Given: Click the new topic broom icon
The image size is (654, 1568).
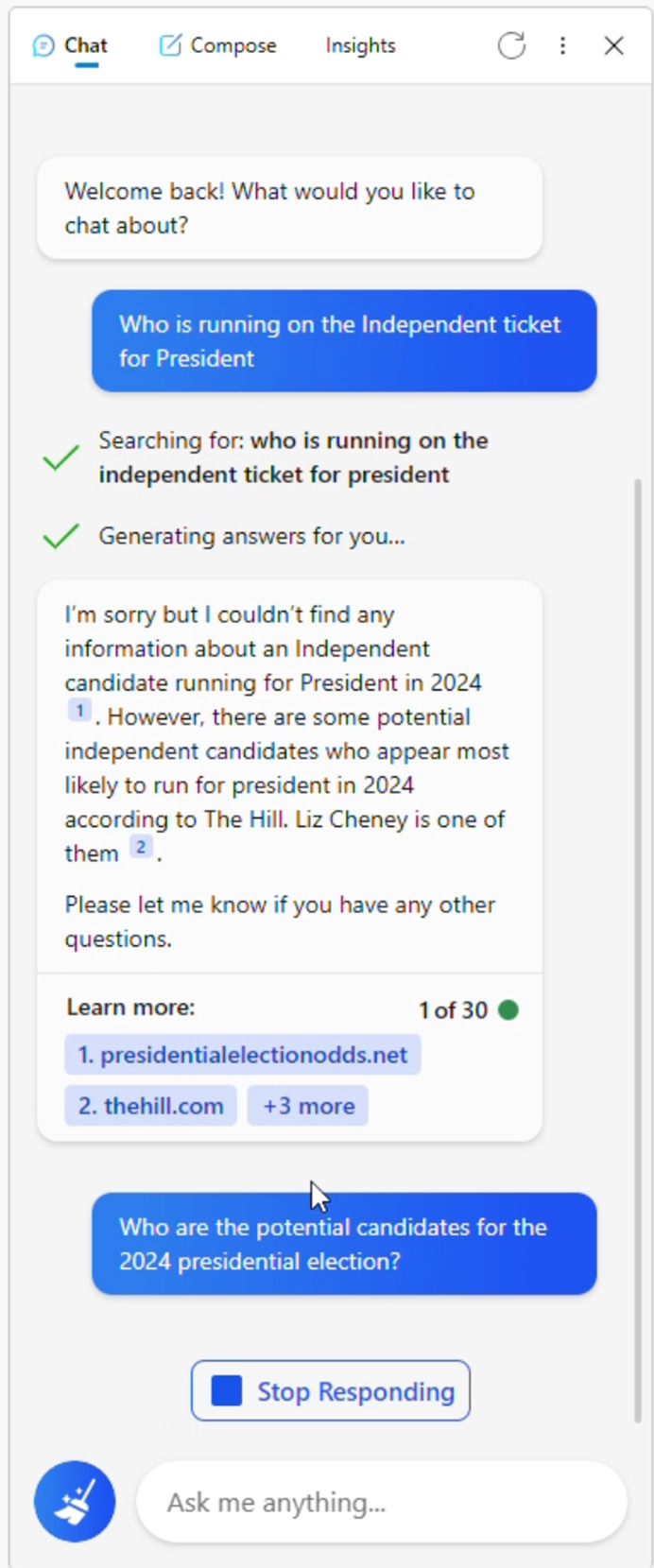Looking at the screenshot, I should pos(75,1501).
